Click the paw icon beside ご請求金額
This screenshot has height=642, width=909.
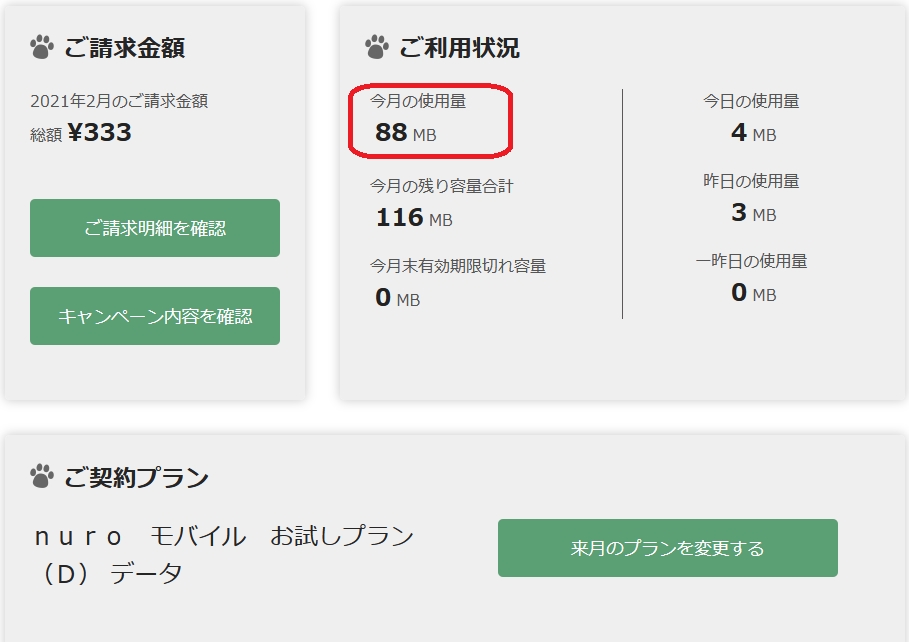click(x=42, y=46)
